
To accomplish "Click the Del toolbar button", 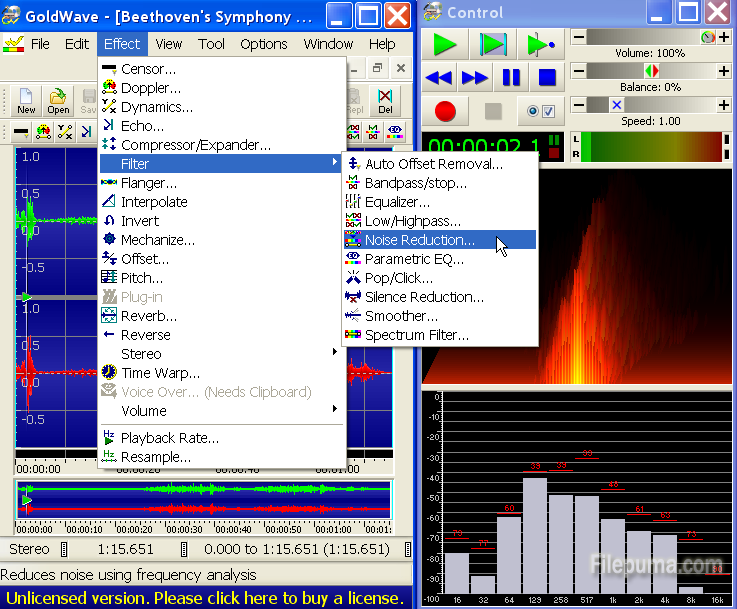I will point(385,101).
